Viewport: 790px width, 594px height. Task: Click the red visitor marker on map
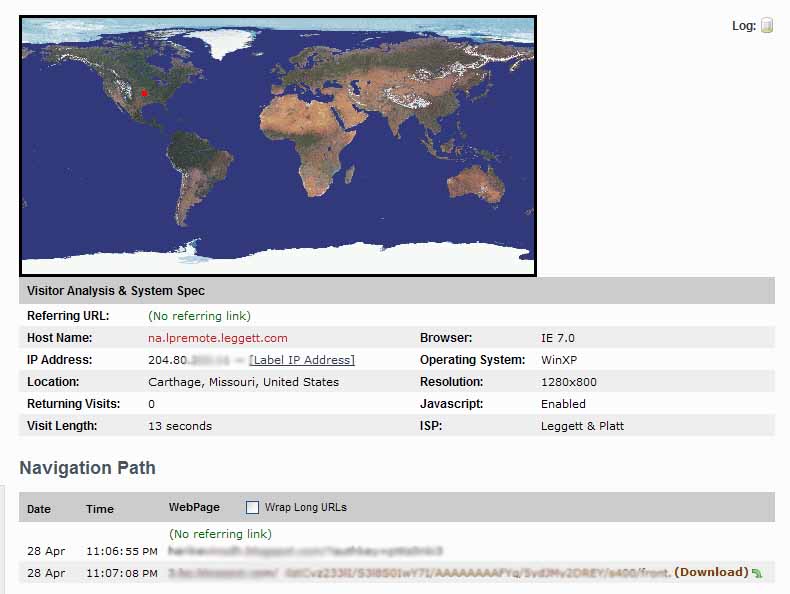144,93
